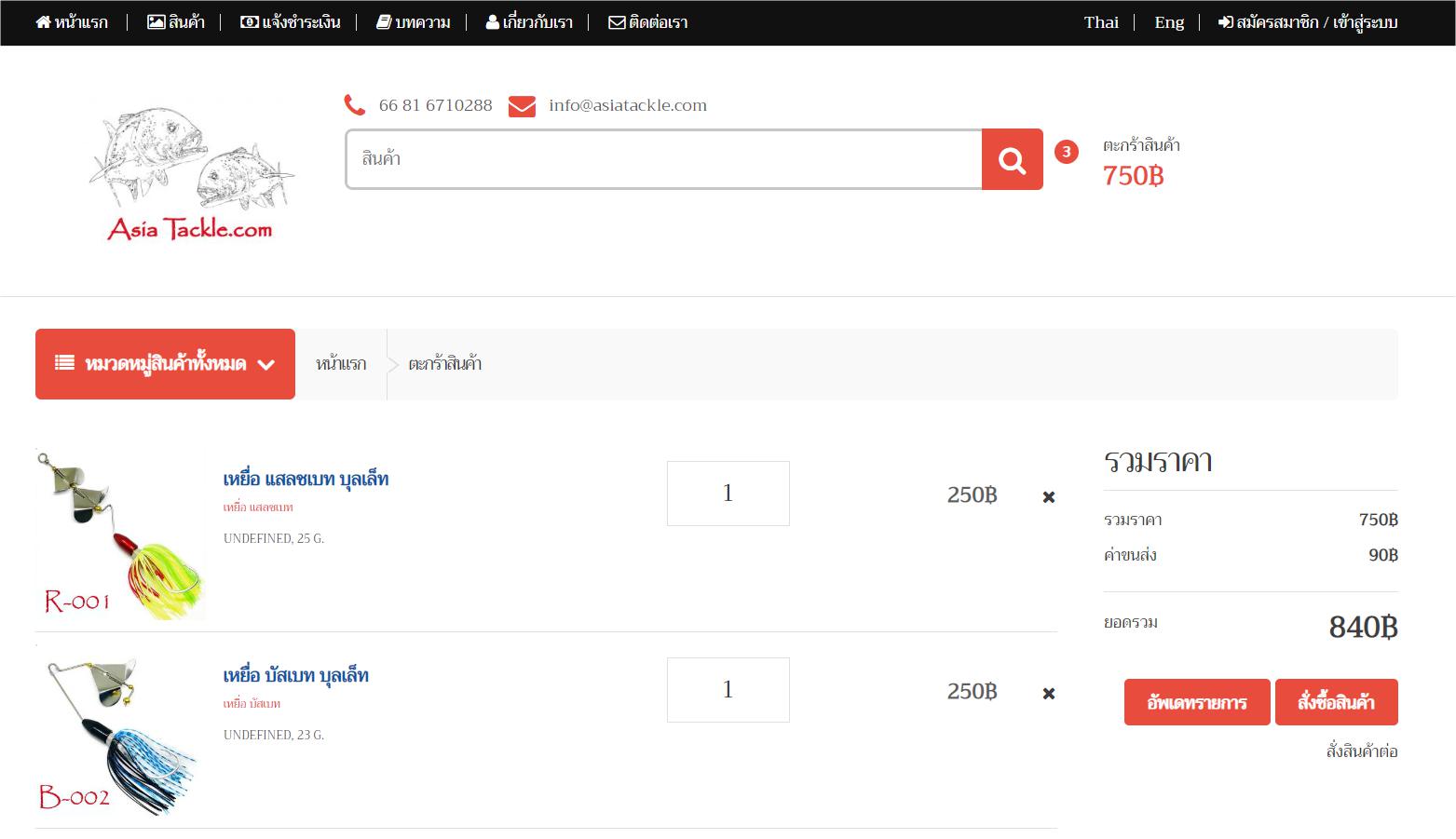Expand the all product categories dropdown
Viewport: 1456px width, 839px height.
click(x=165, y=364)
